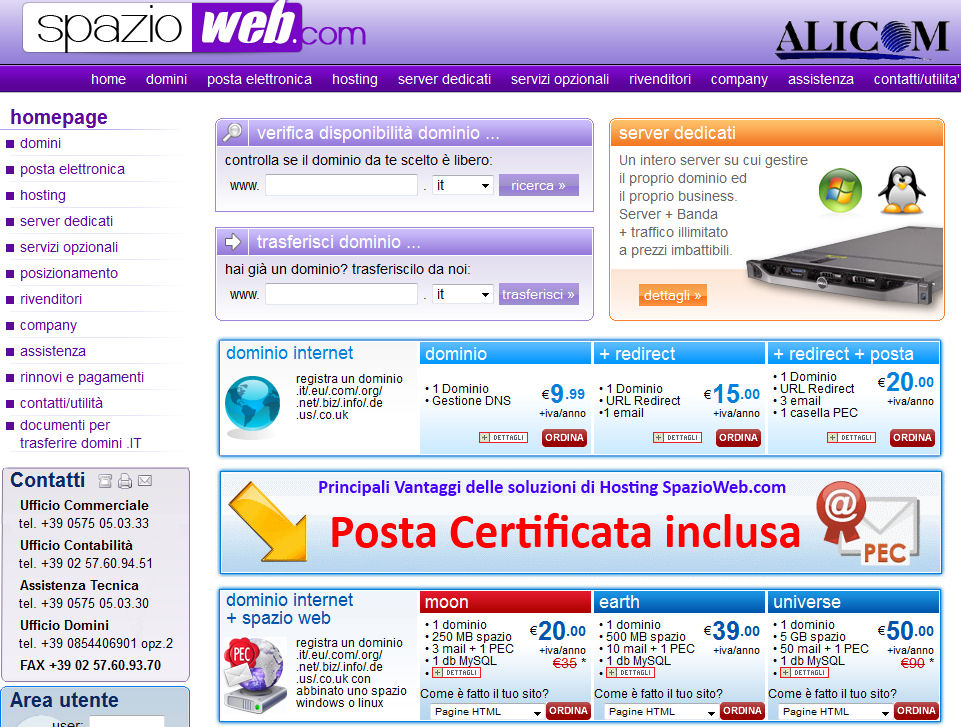
Task: Open the TLD dropdown in verifica disponibilità dominio
Action: pyautogui.click(x=463, y=185)
